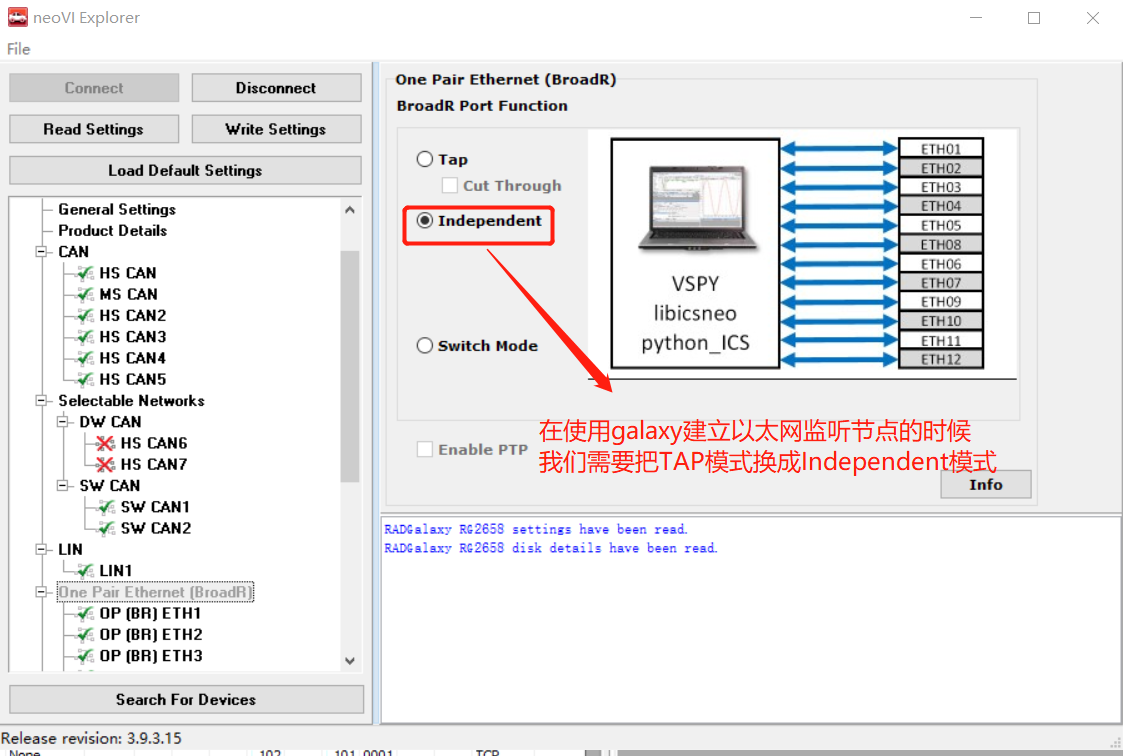Viewport: 1123px width, 756px height.
Task: Select the MS CAN tree item
Action: [x=129, y=294]
